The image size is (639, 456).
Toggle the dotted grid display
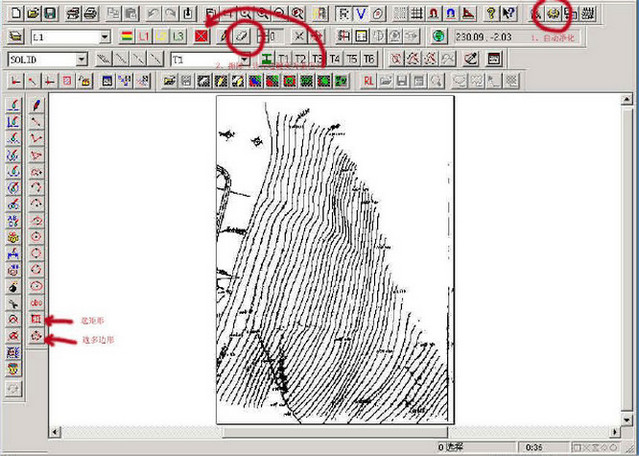400,14
